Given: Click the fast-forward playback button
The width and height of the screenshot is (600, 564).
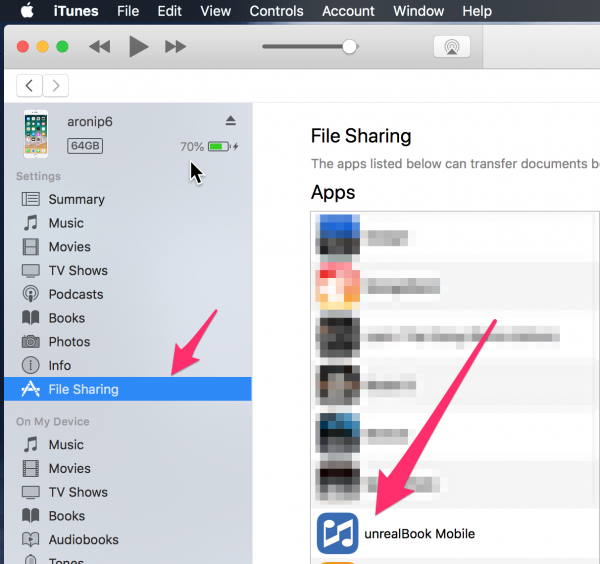Looking at the screenshot, I should coord(175,47).
